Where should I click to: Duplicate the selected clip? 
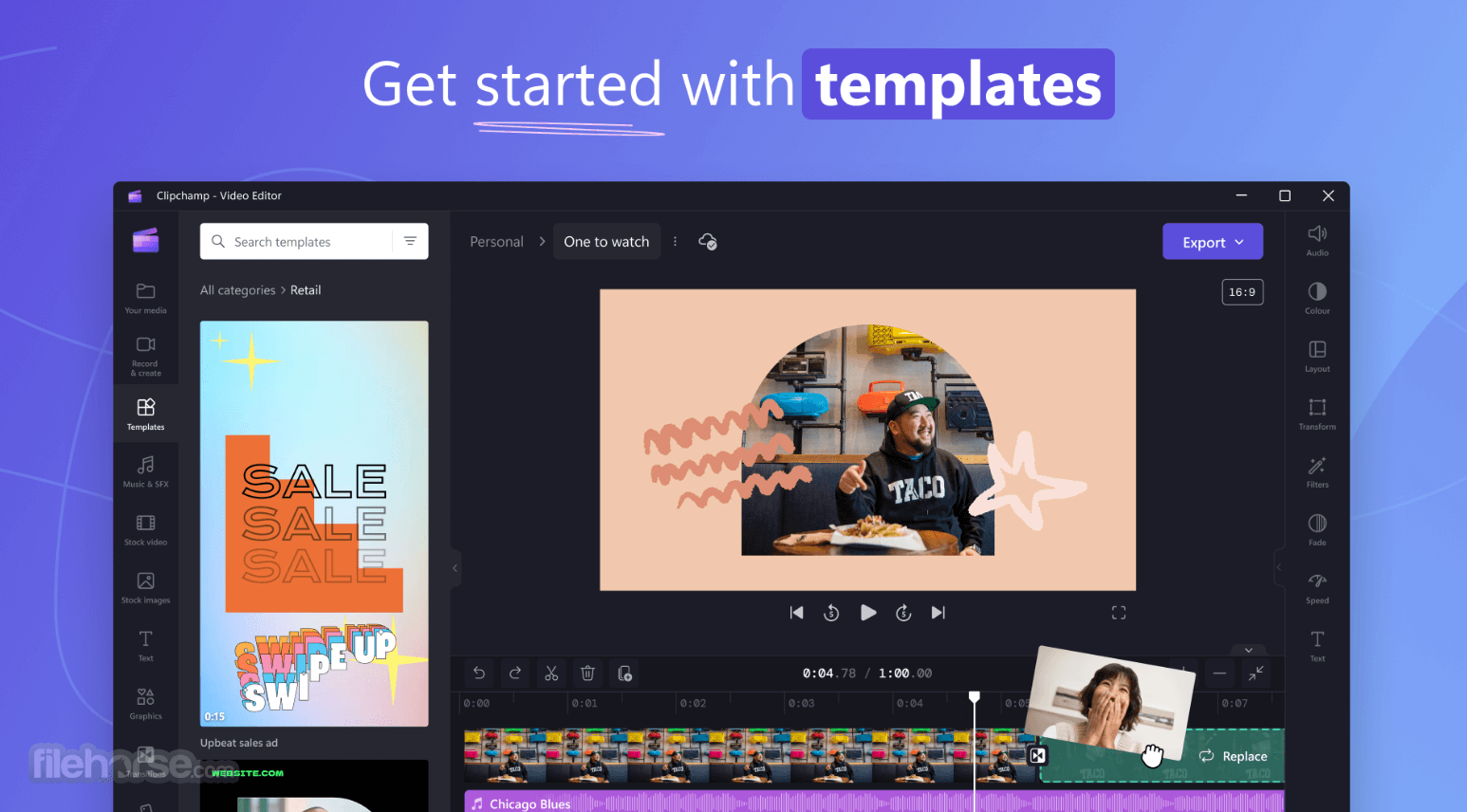[624, 674]
